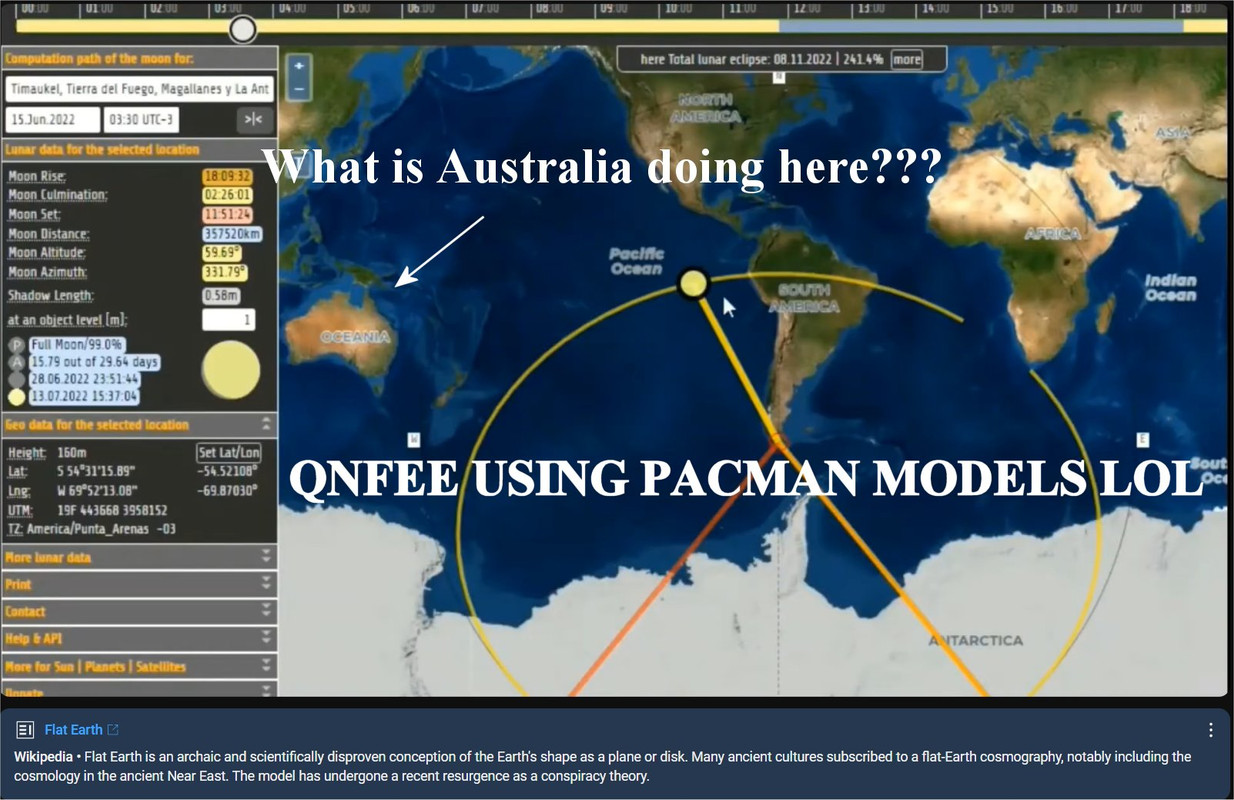Expand the Help & API section

tap(139, 638)
